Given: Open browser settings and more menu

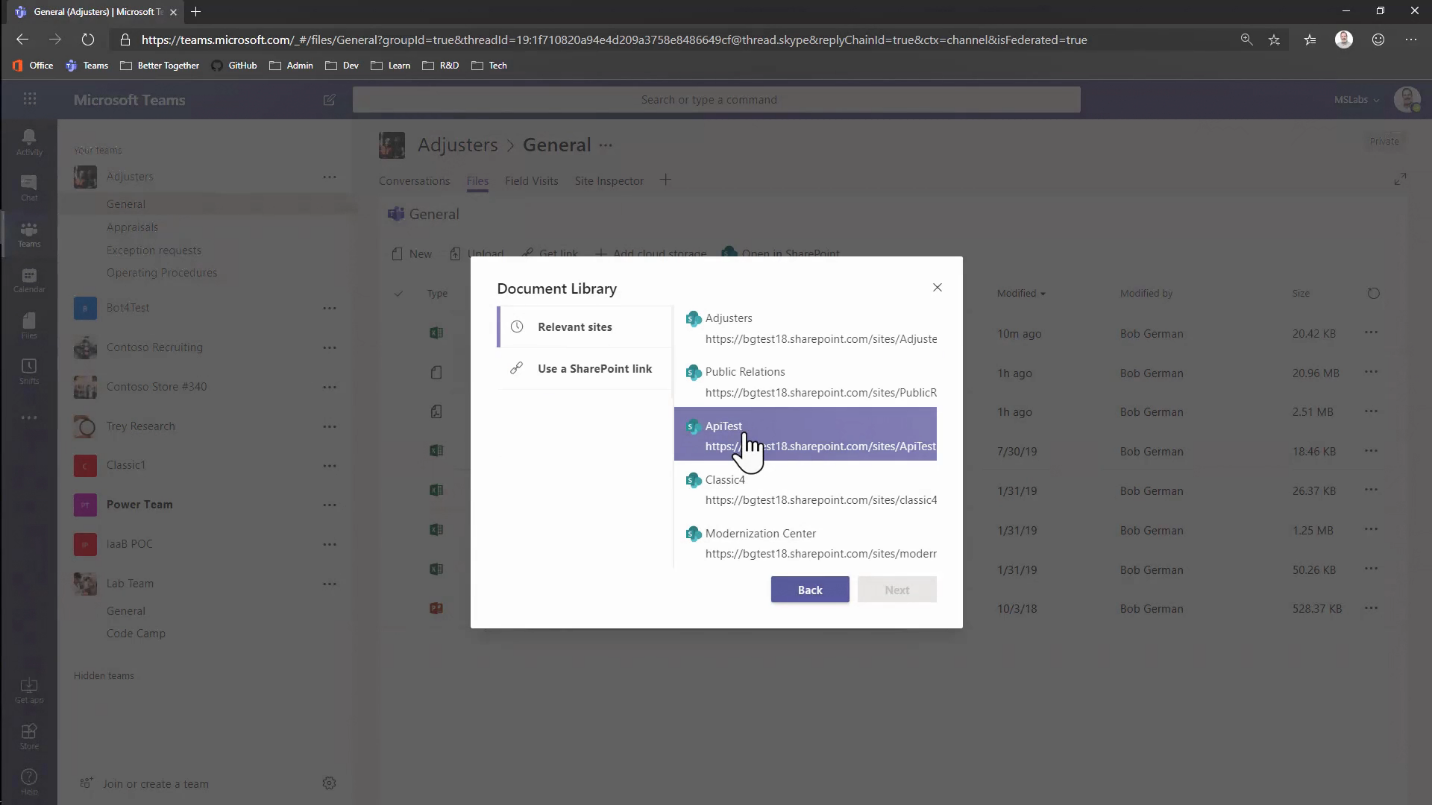Looking at the screenshot, I should tap(1411, 40).
